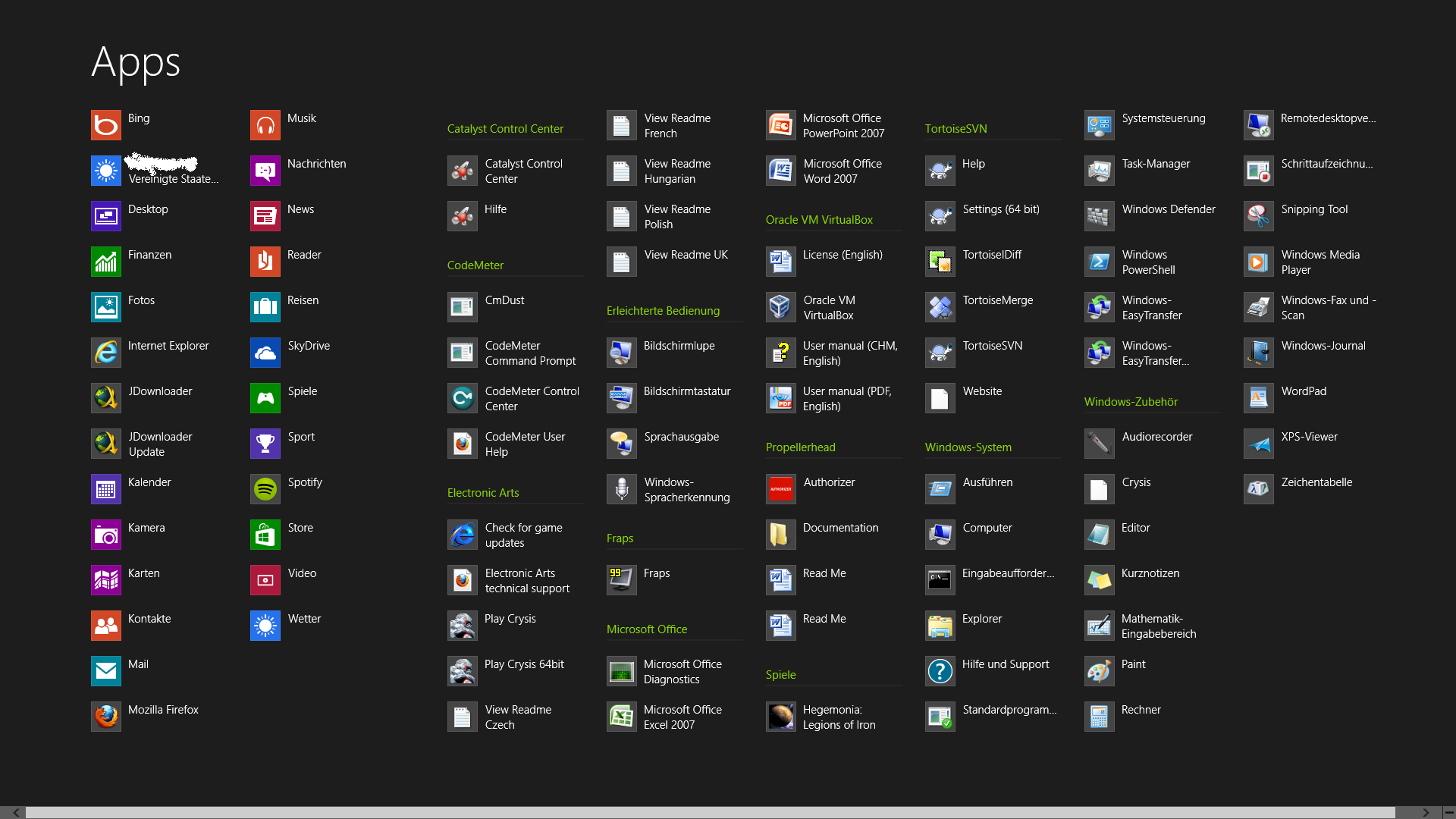Open the Mail envelope icon

(x=106, y=671)
